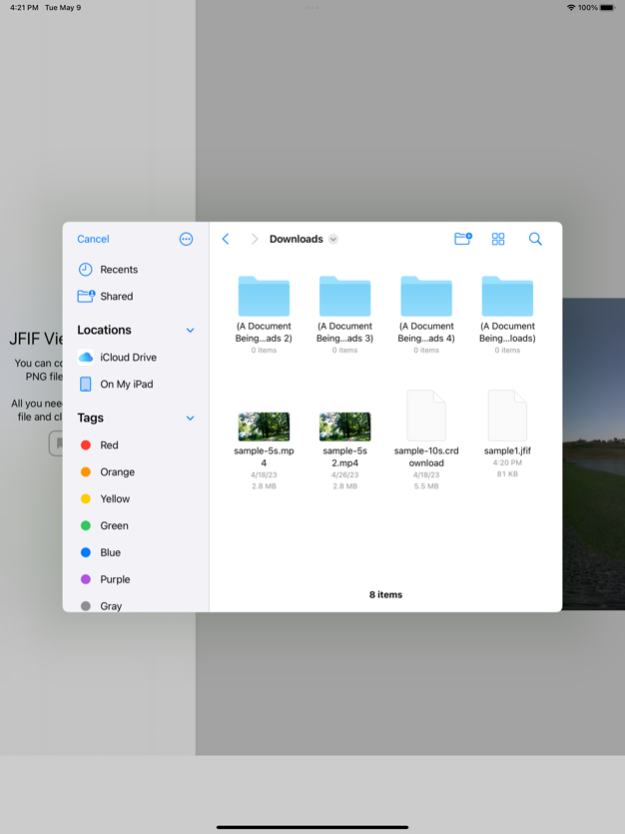The image size is (625, 834).
Task: Filter by the Green tag
Action: pyautogui.click(x=136, y=526)
